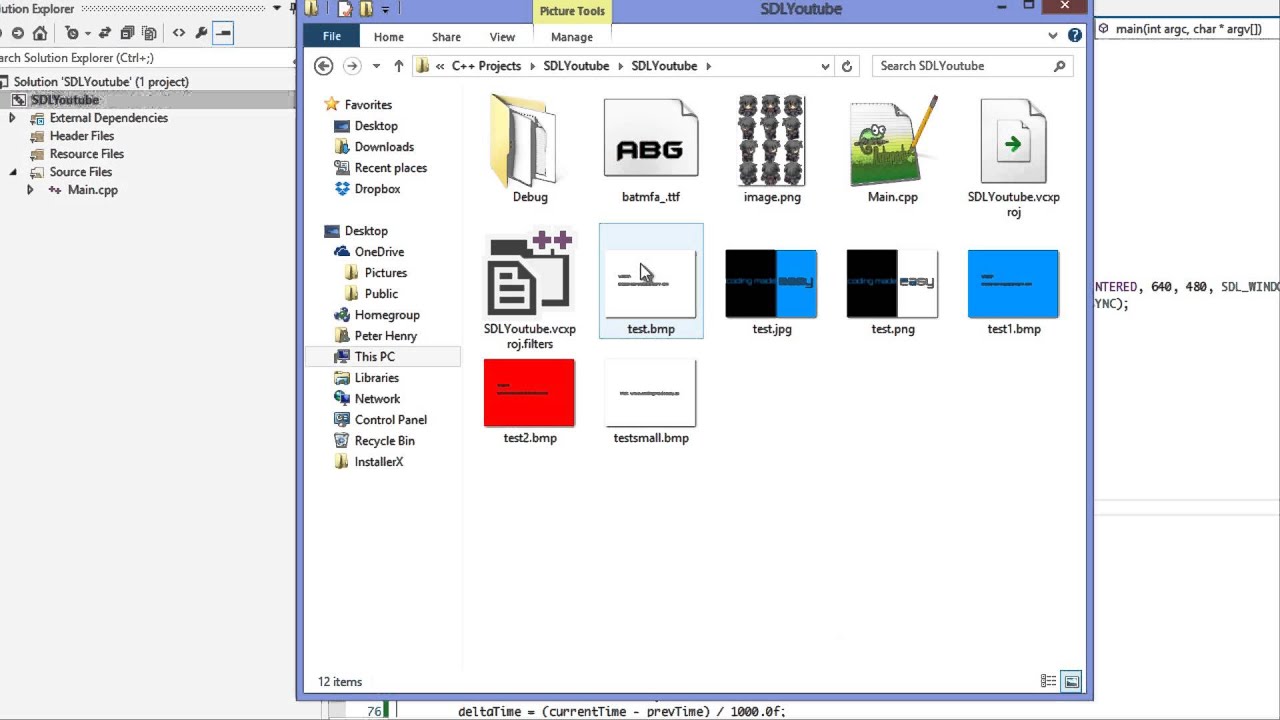Select Favorites in navigation pane
1280x720 pixels.
(x=368, y=105)
